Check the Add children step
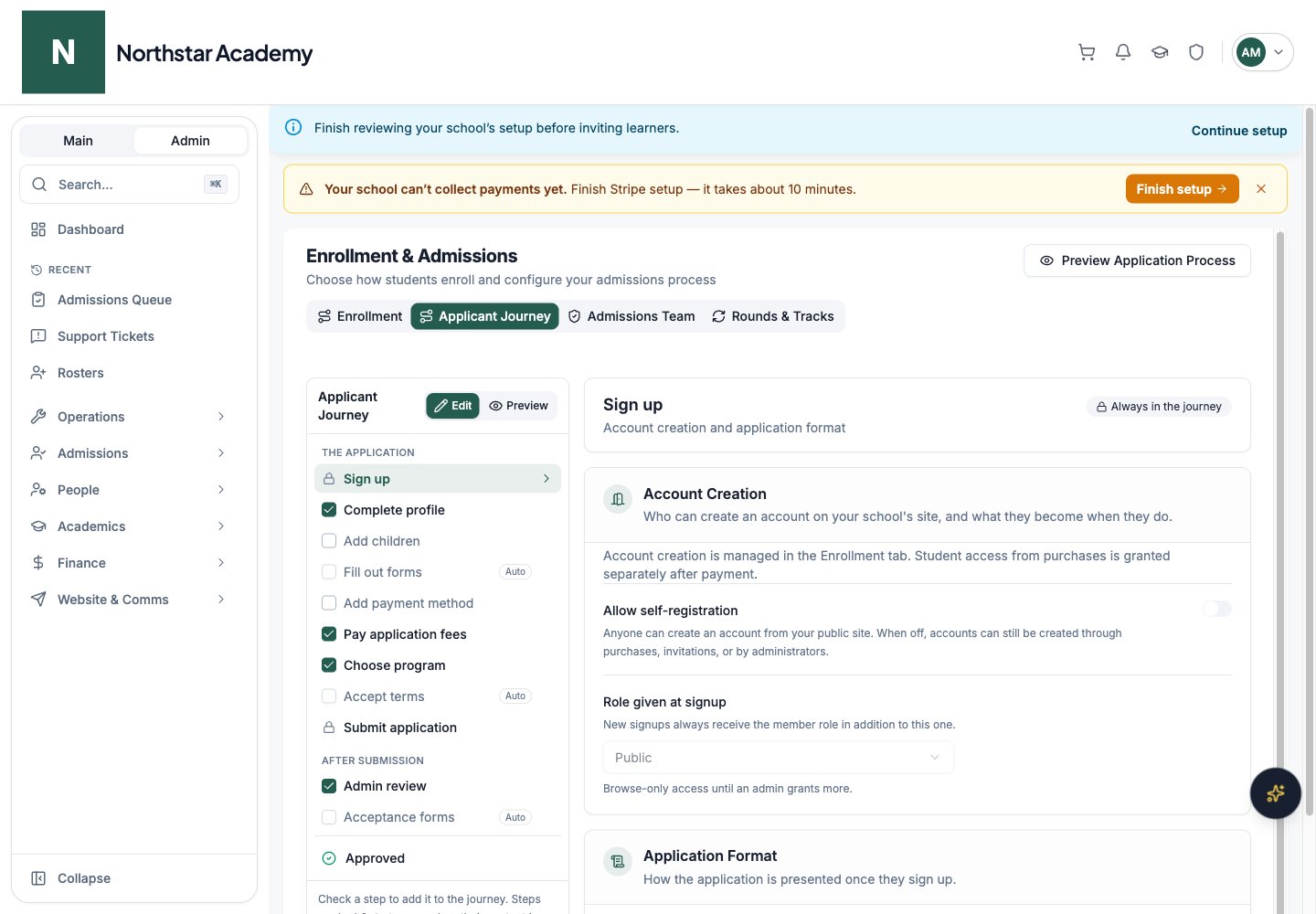The height and width of the screenshot is (914, 1316). 329,541
